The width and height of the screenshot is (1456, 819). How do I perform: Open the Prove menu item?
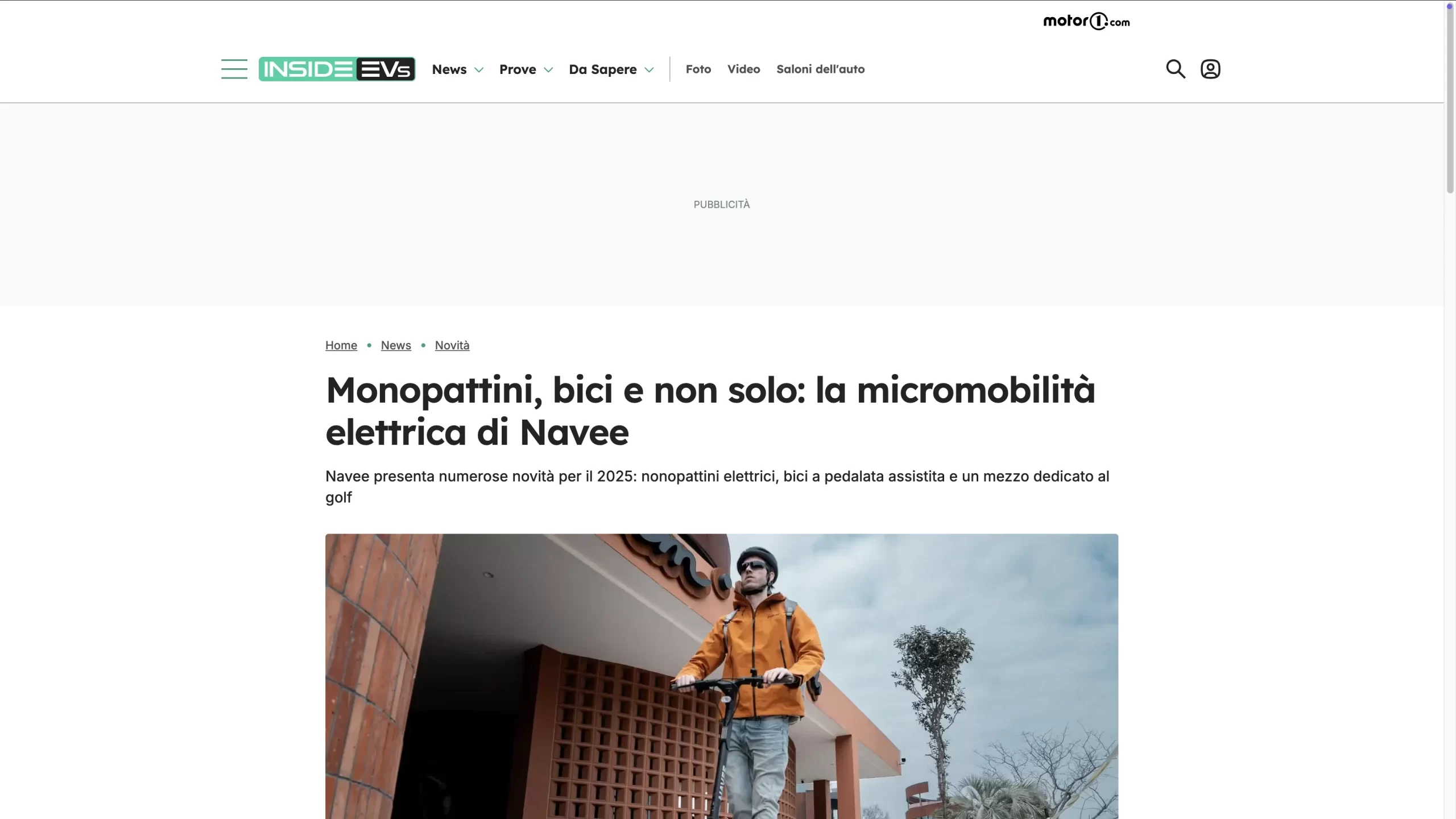(x=518, y=69)
